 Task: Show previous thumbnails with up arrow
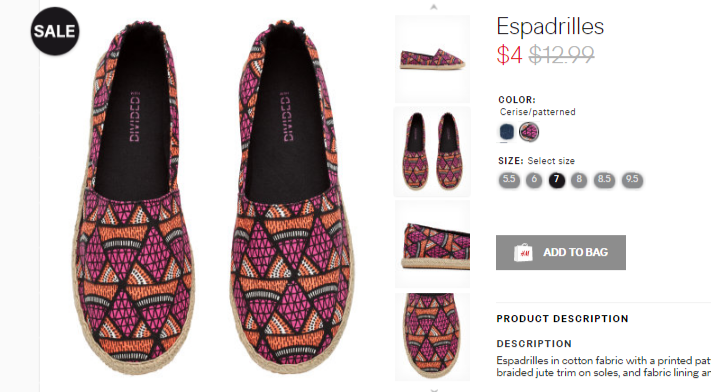click(x=433, y=7)
